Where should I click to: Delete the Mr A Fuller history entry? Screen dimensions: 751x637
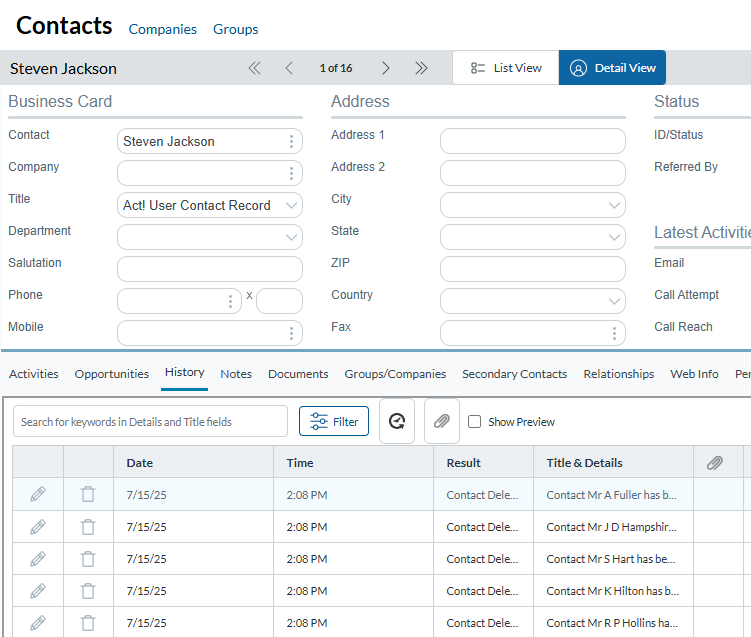(x=88, y=494)
